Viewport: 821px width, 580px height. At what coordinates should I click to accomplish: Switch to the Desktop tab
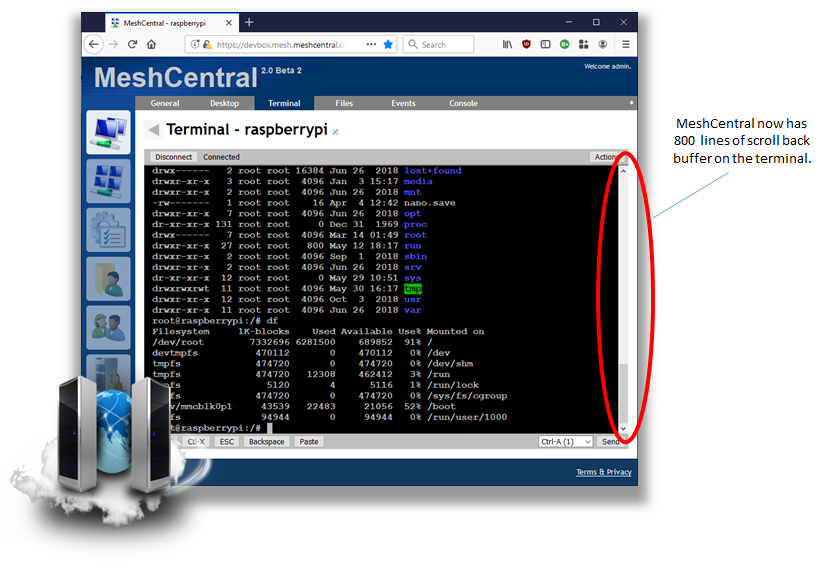224,103
